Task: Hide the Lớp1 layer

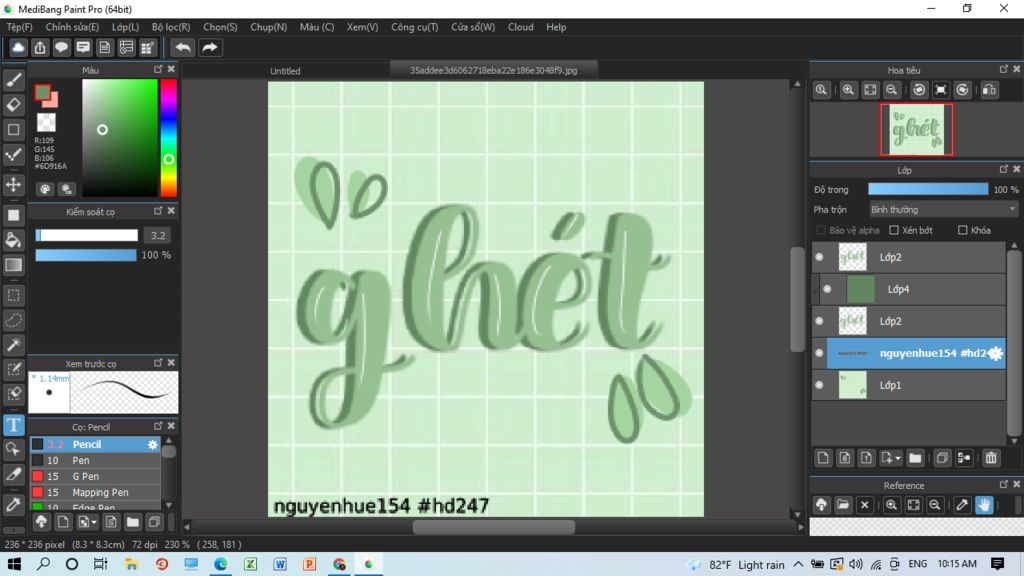Action: [820, 385]
